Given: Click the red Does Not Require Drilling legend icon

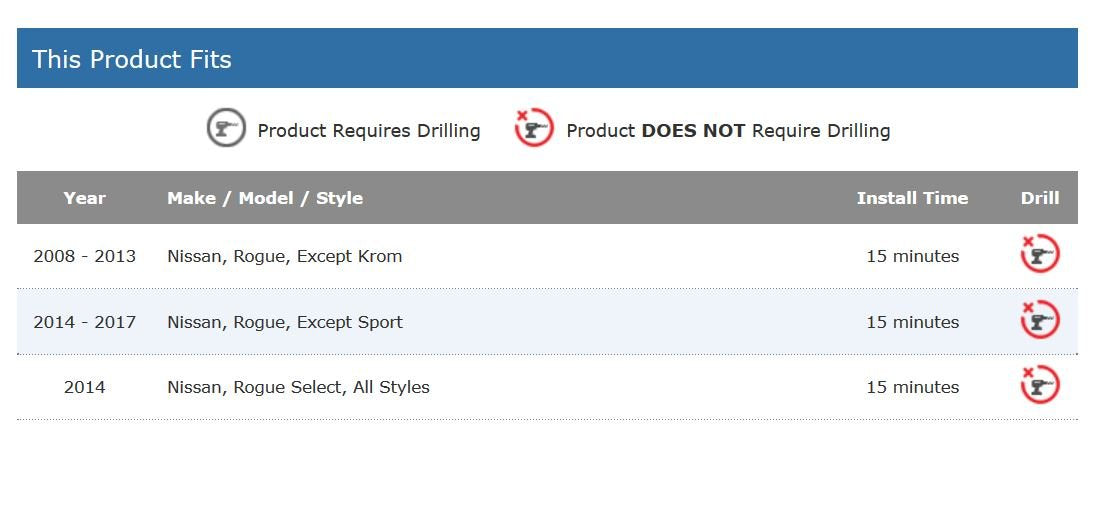Looking at the screenshot, I should click(x=534, y=129).
